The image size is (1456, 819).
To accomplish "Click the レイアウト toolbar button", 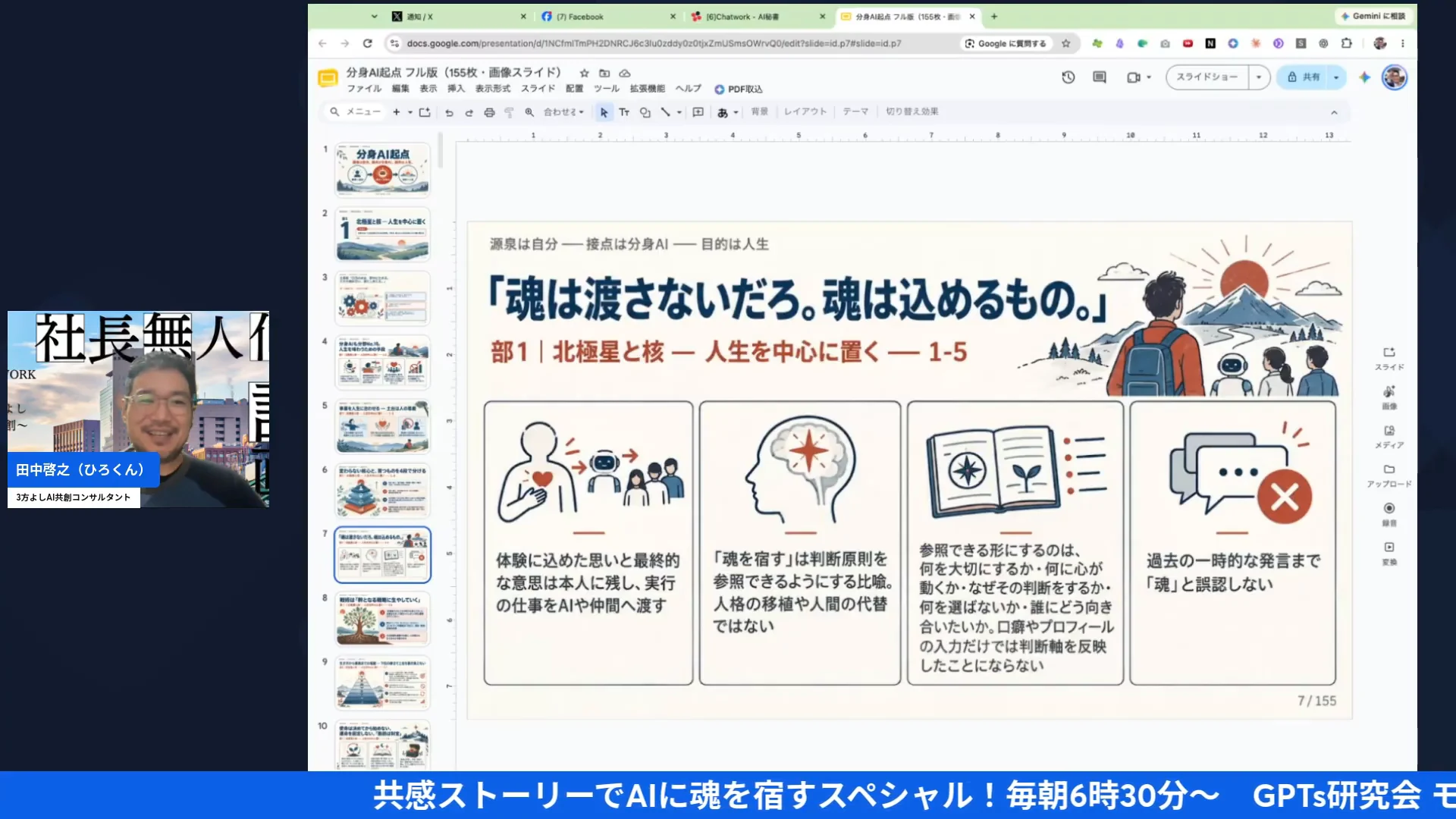I will coord(805,112).
